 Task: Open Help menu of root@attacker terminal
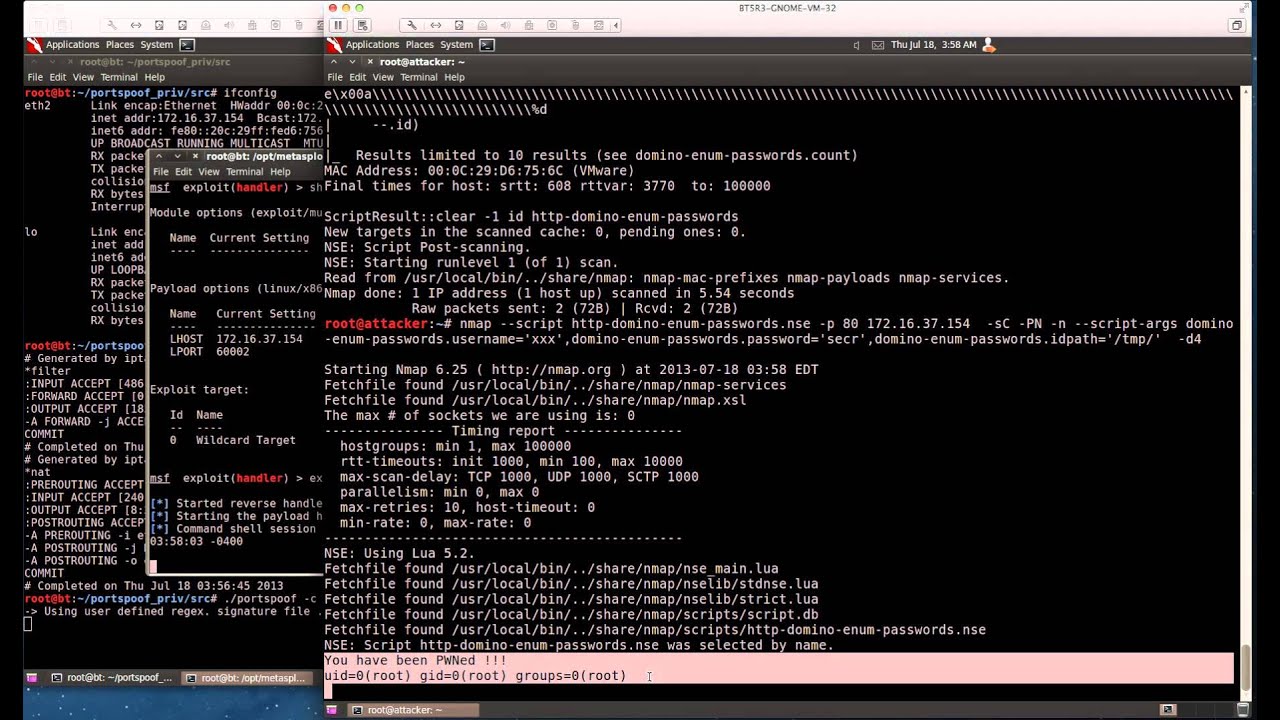(454, 77)
